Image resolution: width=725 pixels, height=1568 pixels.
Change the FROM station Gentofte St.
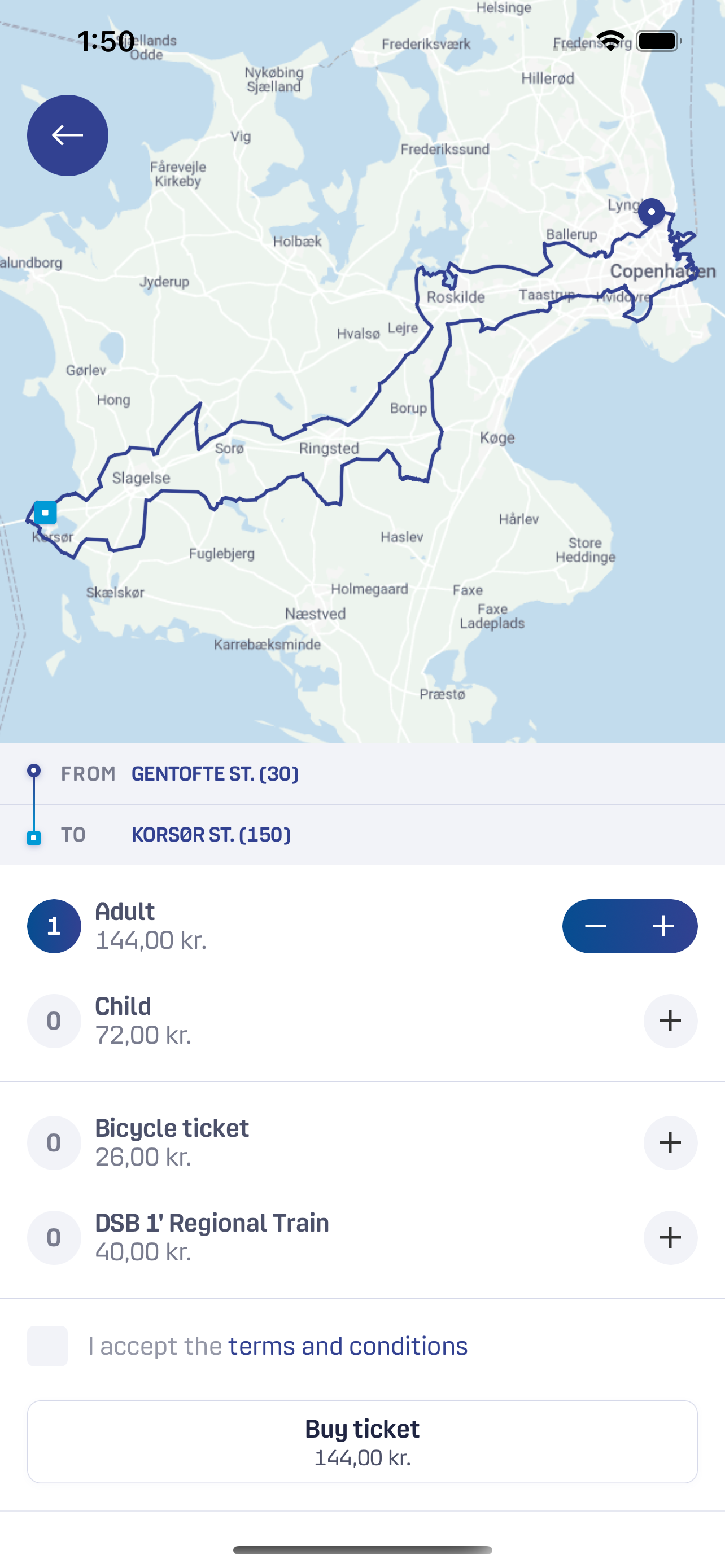click(215, 774)
